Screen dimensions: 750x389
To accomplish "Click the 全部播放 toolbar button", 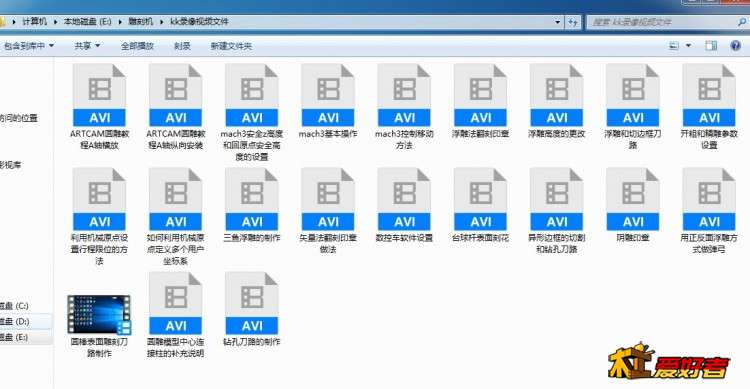I will click(x=137, y=46).
